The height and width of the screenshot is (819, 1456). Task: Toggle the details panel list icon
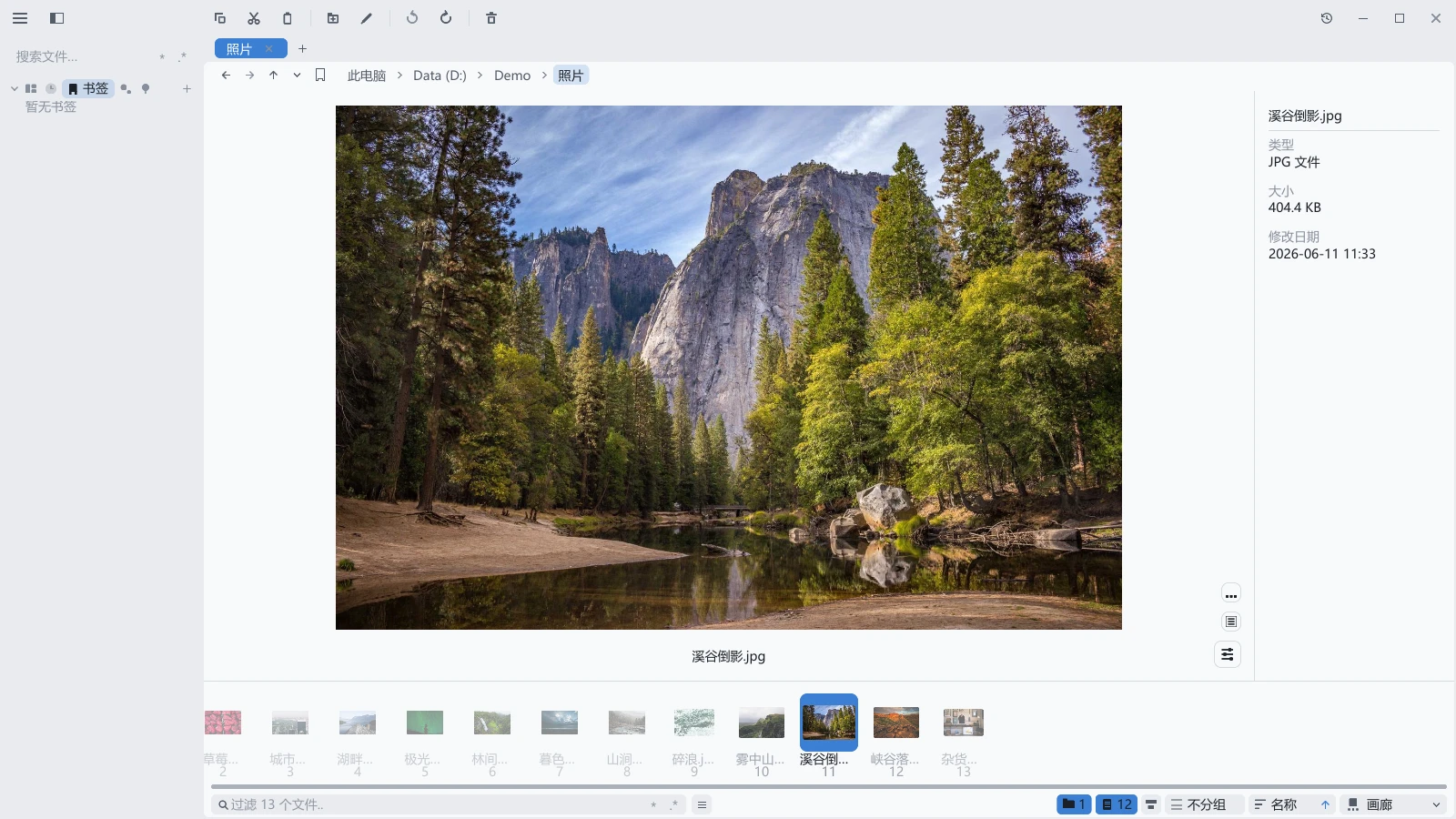click(x=1231, y=622)
